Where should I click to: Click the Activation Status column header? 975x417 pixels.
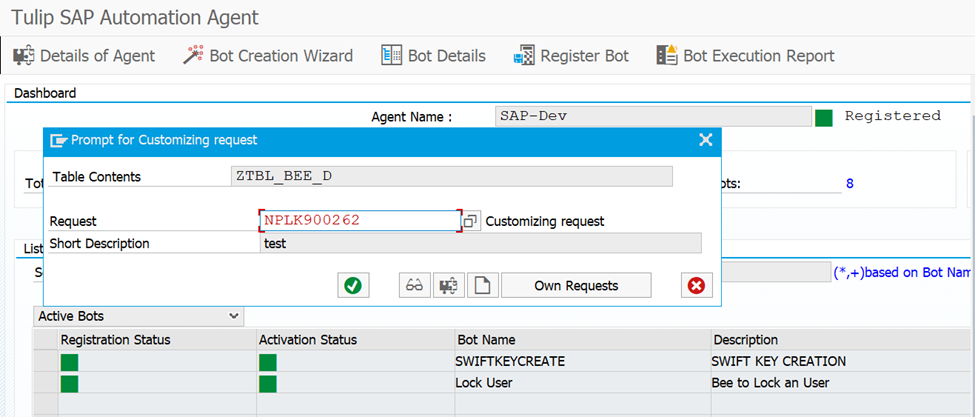(356, 340)
